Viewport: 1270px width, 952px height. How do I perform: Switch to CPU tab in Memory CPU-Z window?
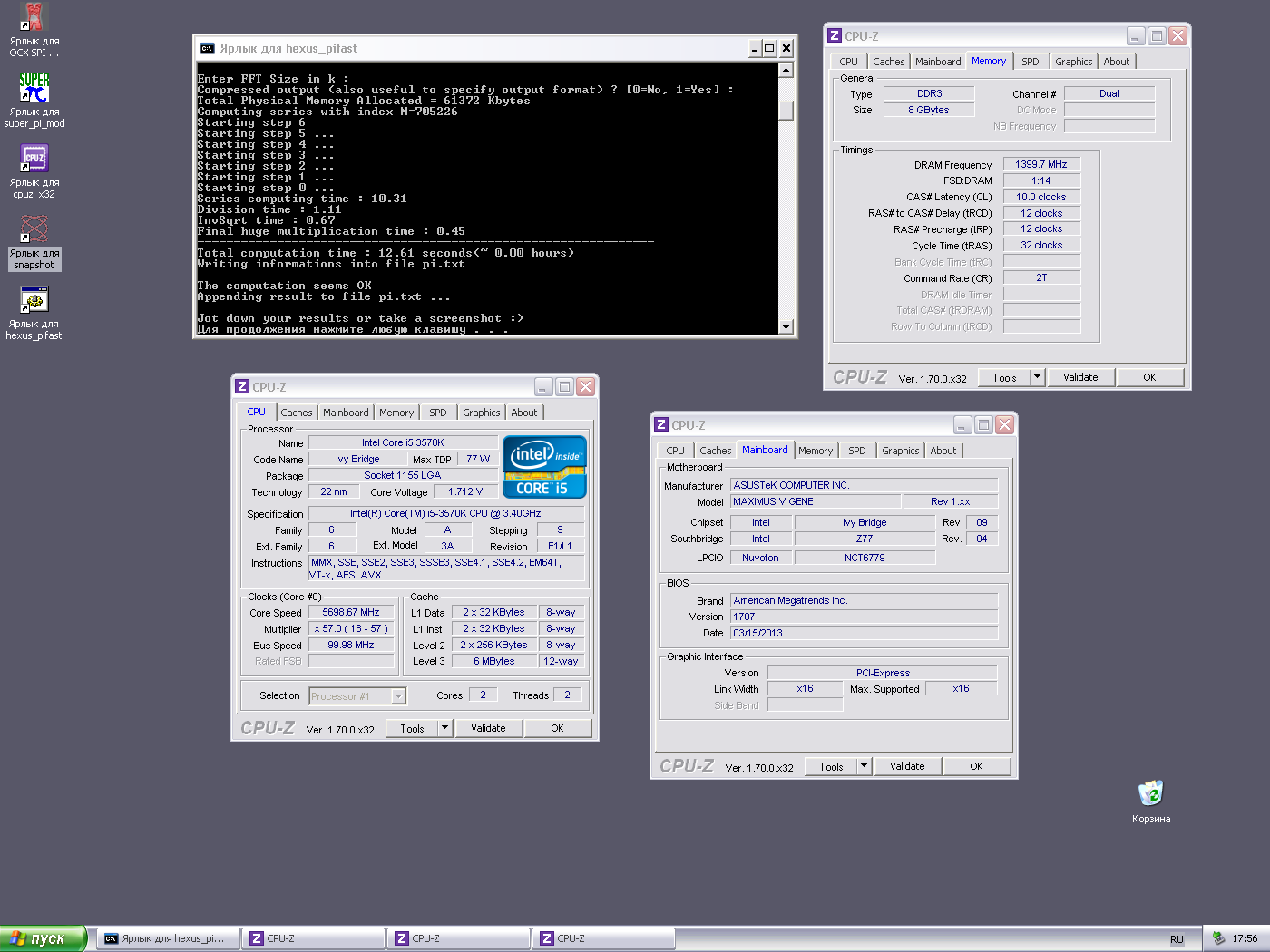point(848,62)
